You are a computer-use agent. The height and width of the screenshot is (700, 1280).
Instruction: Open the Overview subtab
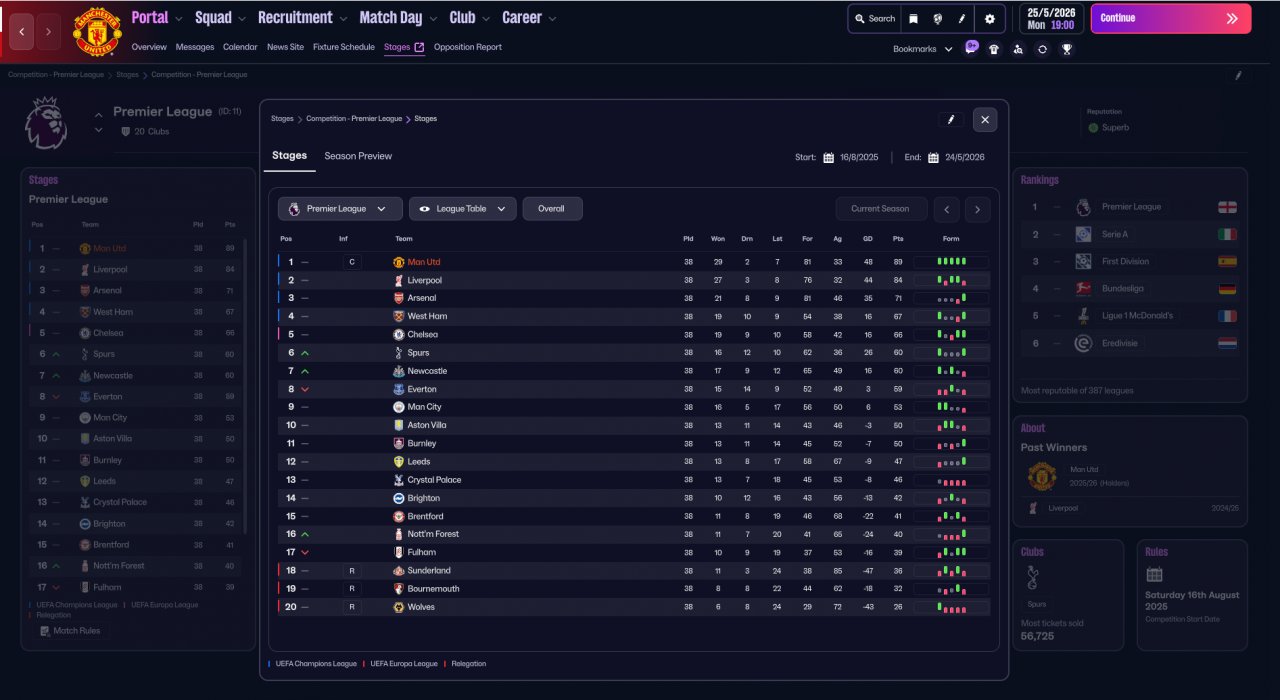pyautogui.click(x=149, y=47)
